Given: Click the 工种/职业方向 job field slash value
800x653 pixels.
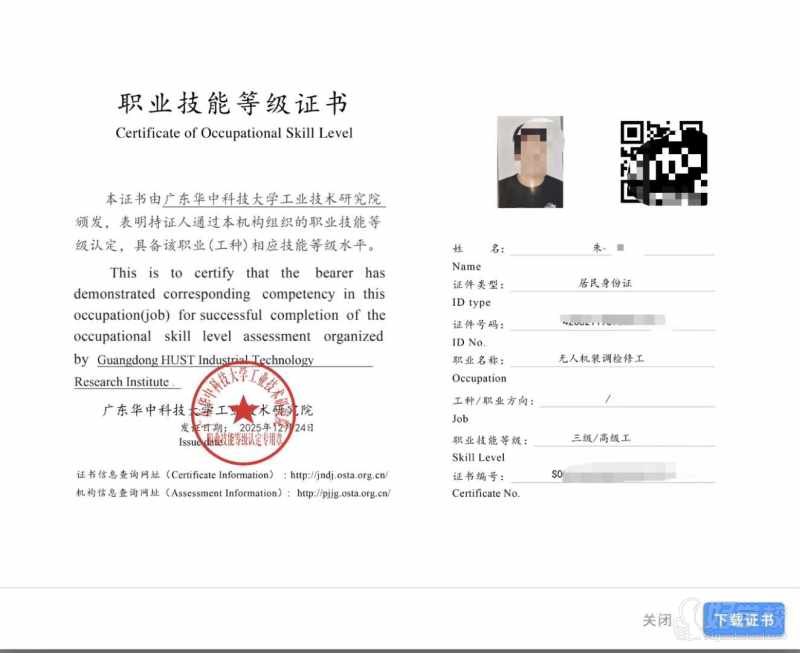Looking at the screenshot, I should pos(607,399).
